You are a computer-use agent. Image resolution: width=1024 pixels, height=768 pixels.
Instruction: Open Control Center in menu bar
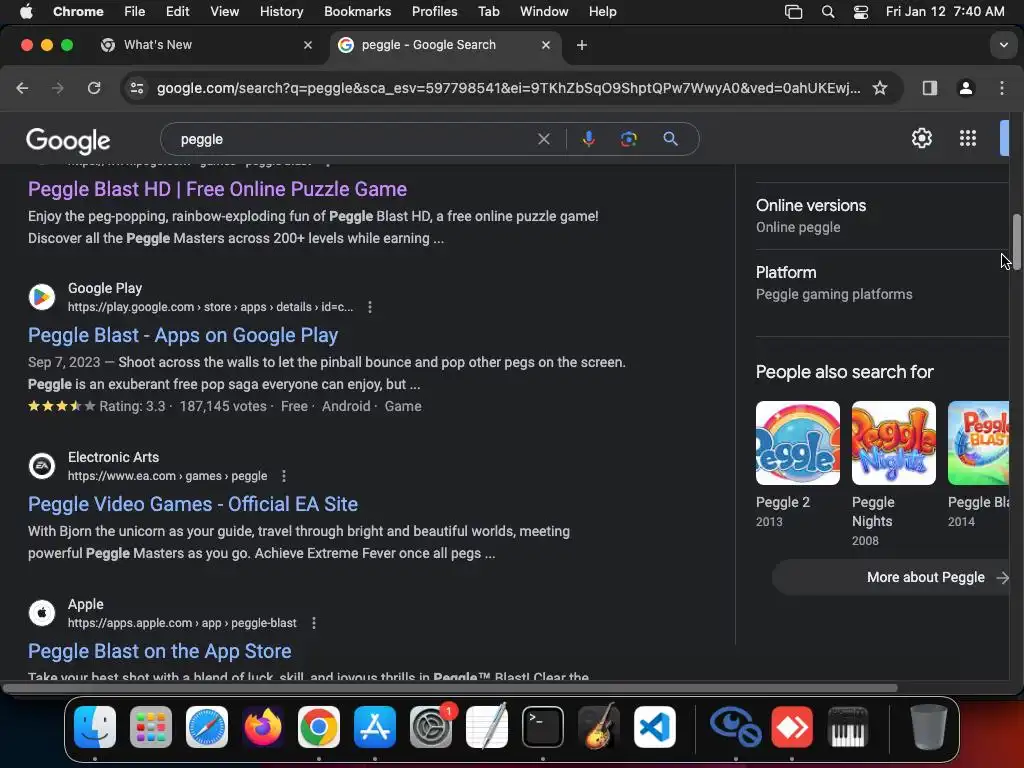tap(861, 12)
